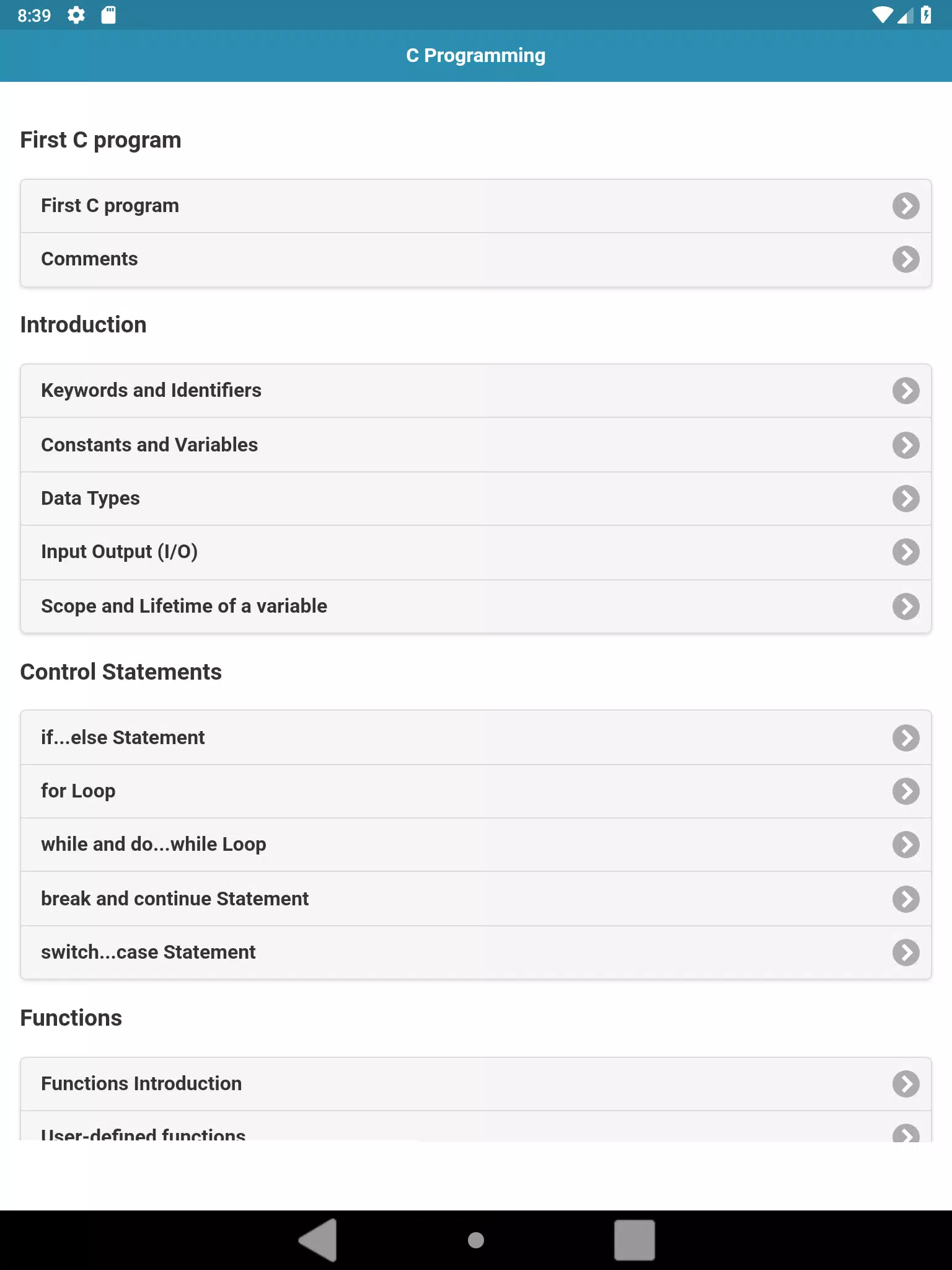
Task: Open break and continue Statement lesson
Action: (x=476, y=899)
